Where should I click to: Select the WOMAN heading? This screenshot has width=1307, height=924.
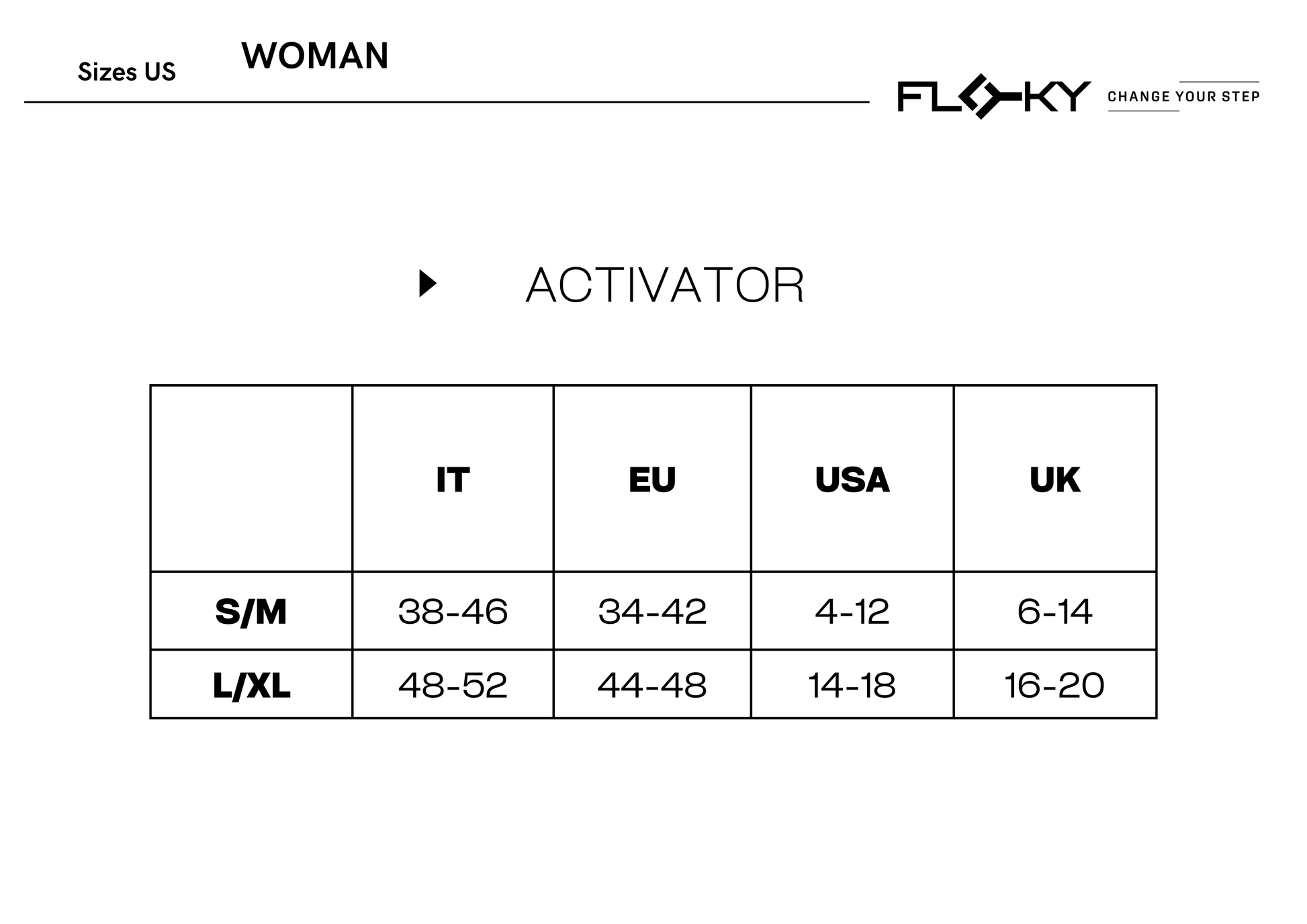click(x=315, y=56)
